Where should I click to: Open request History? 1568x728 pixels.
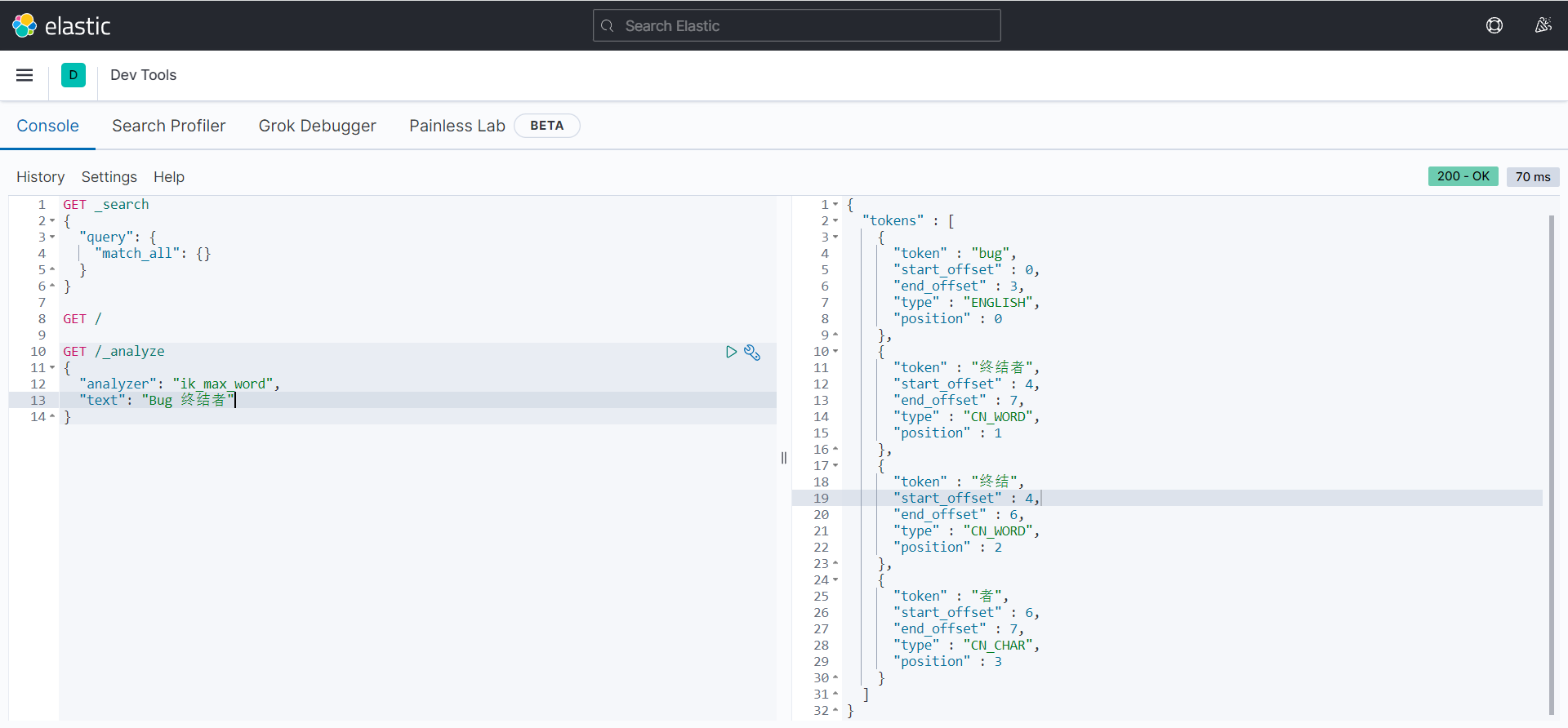pyautogui.click(x=40, y=177)
